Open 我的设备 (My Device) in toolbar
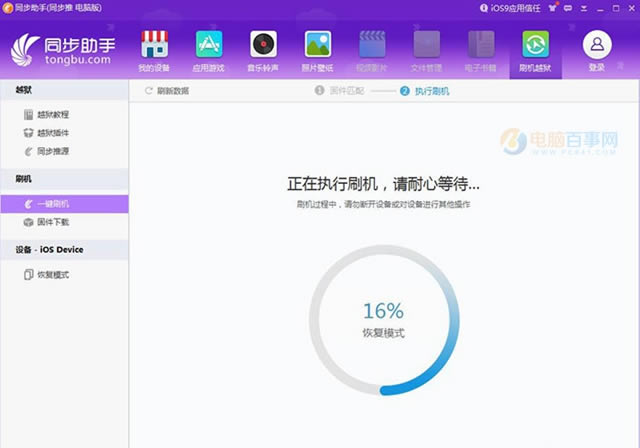 154,50
